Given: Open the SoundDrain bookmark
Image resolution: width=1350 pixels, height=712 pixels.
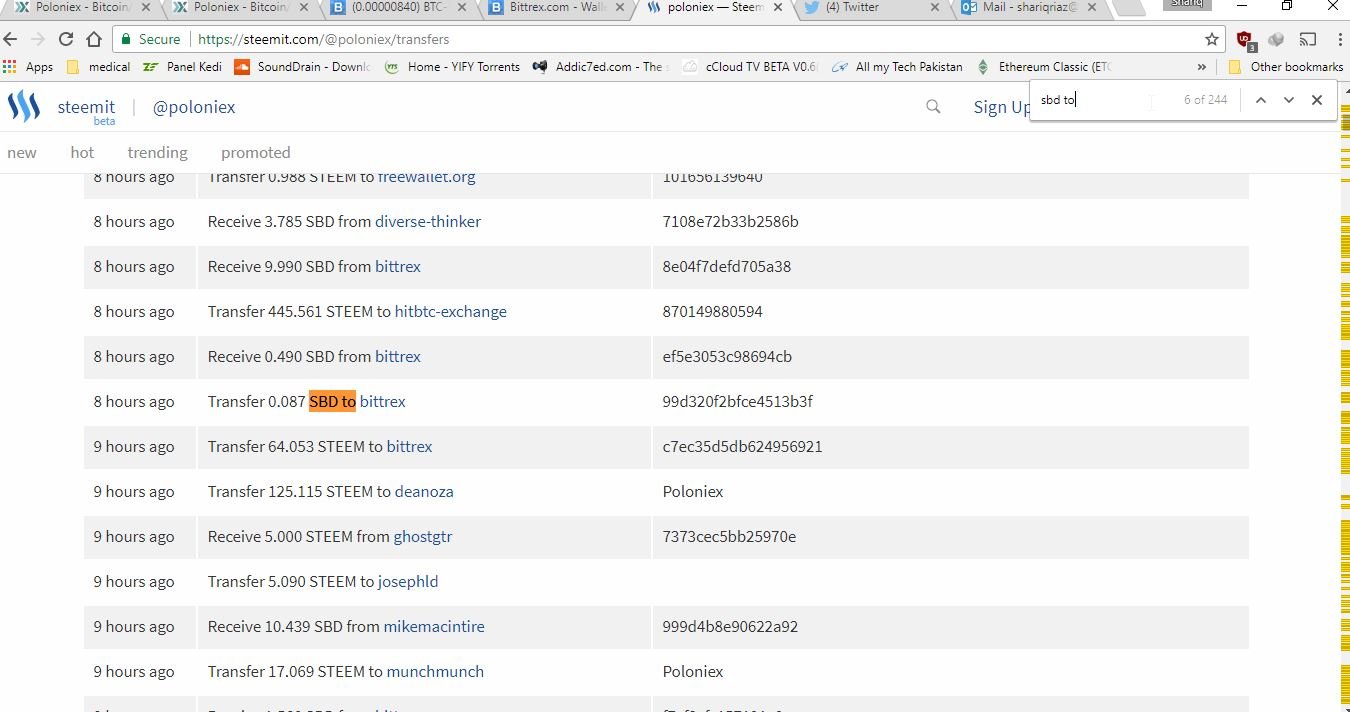Looking at the screenshot, I should coord(302,67).
